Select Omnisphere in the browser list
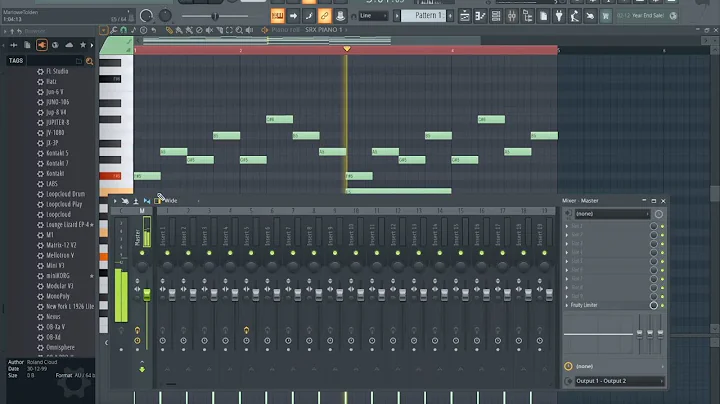Viewport: 720px width, 404px height. [x=61, y=348]
